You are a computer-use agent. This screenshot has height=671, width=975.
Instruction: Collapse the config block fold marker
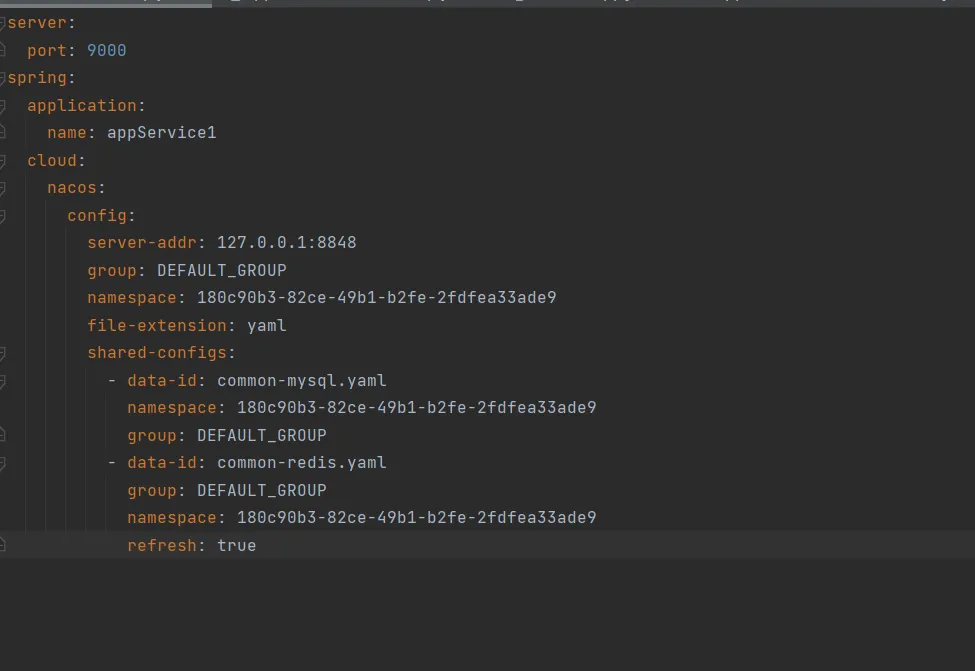(x=3, y=215)
